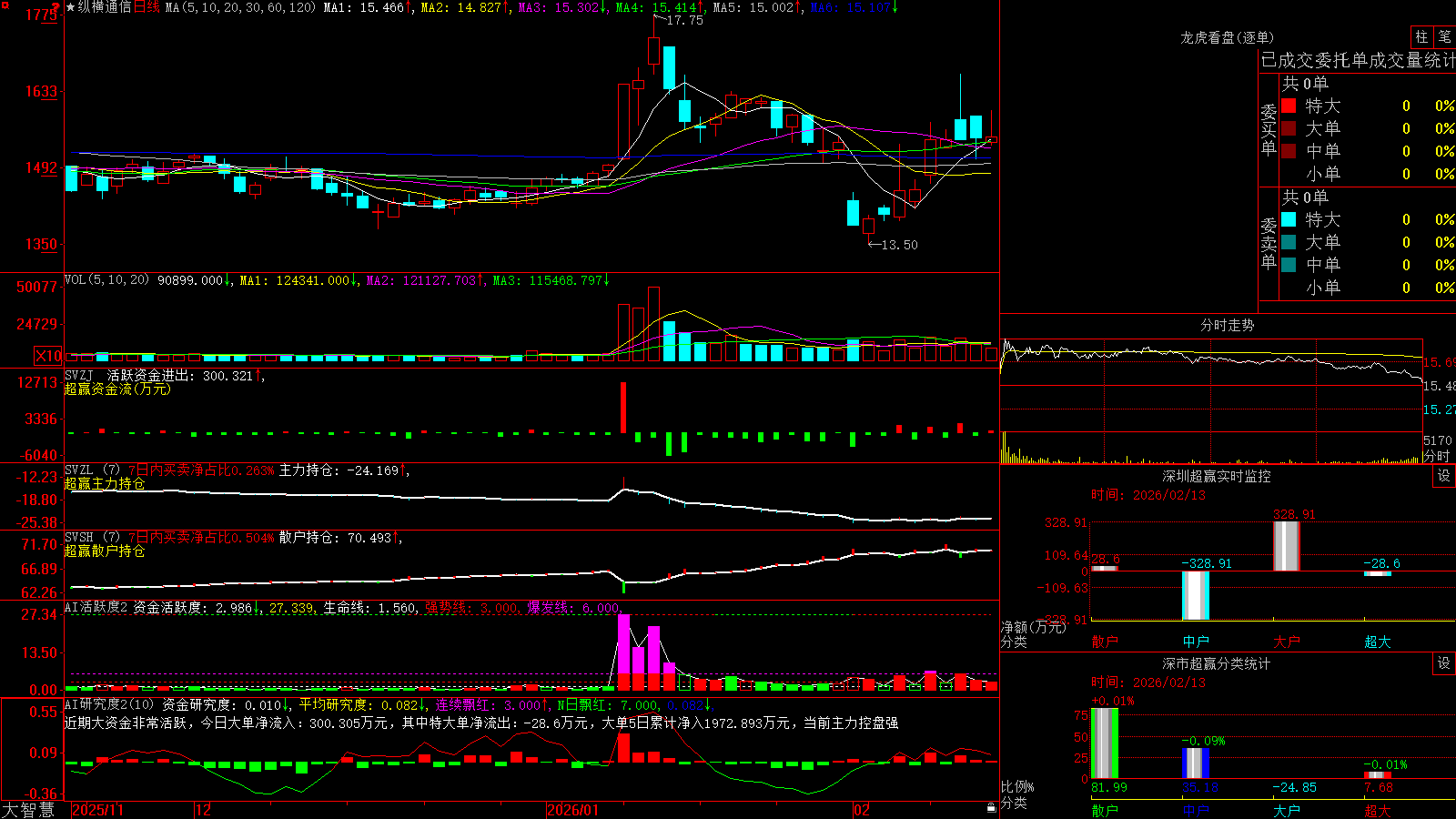The width and height of the screenshot is (1456, 819).
Task: Click the 分时走势 panel title
Action: coord(1227,325)
